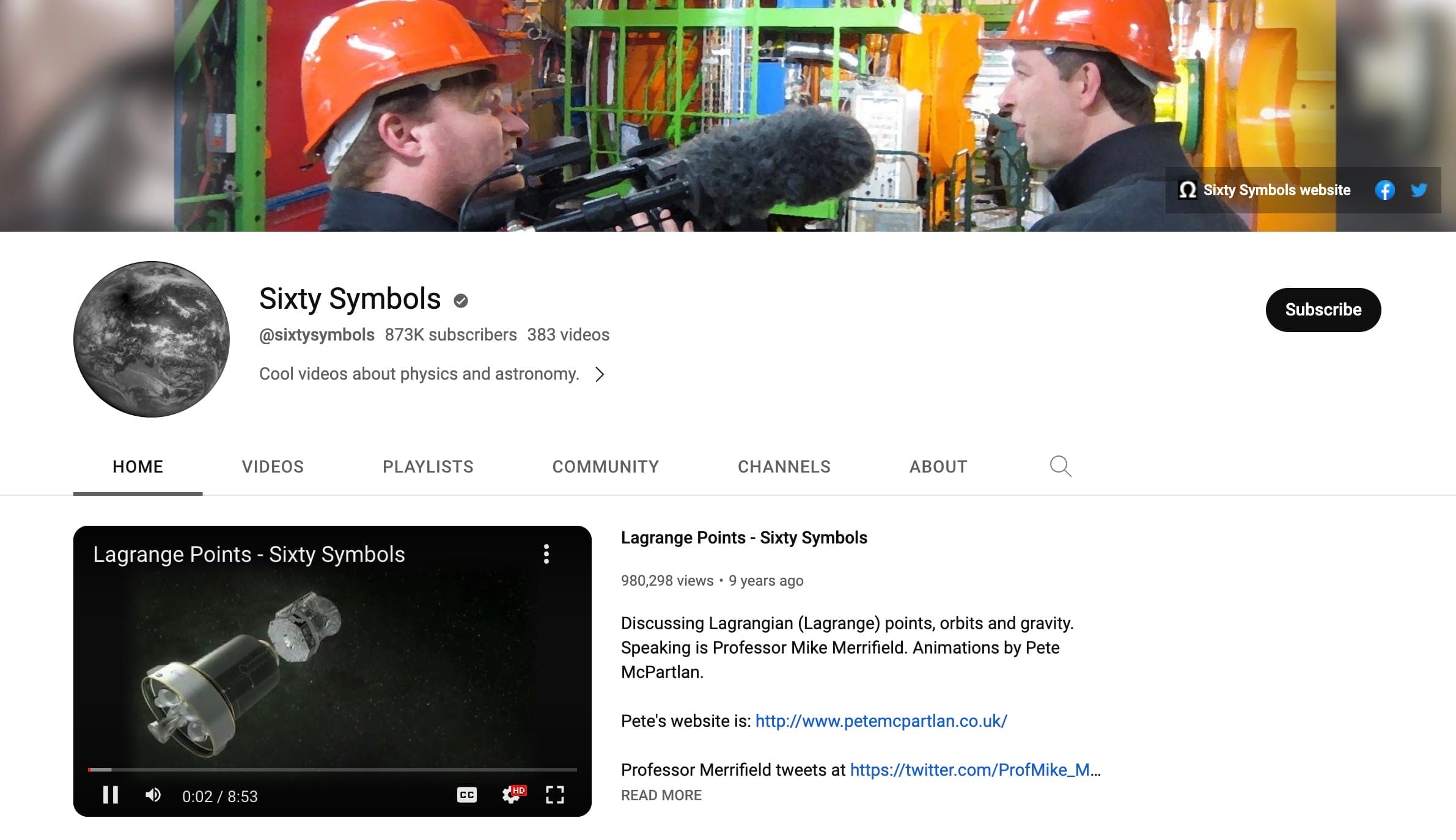Toggle HD playback quality

(x=519, y=789)
